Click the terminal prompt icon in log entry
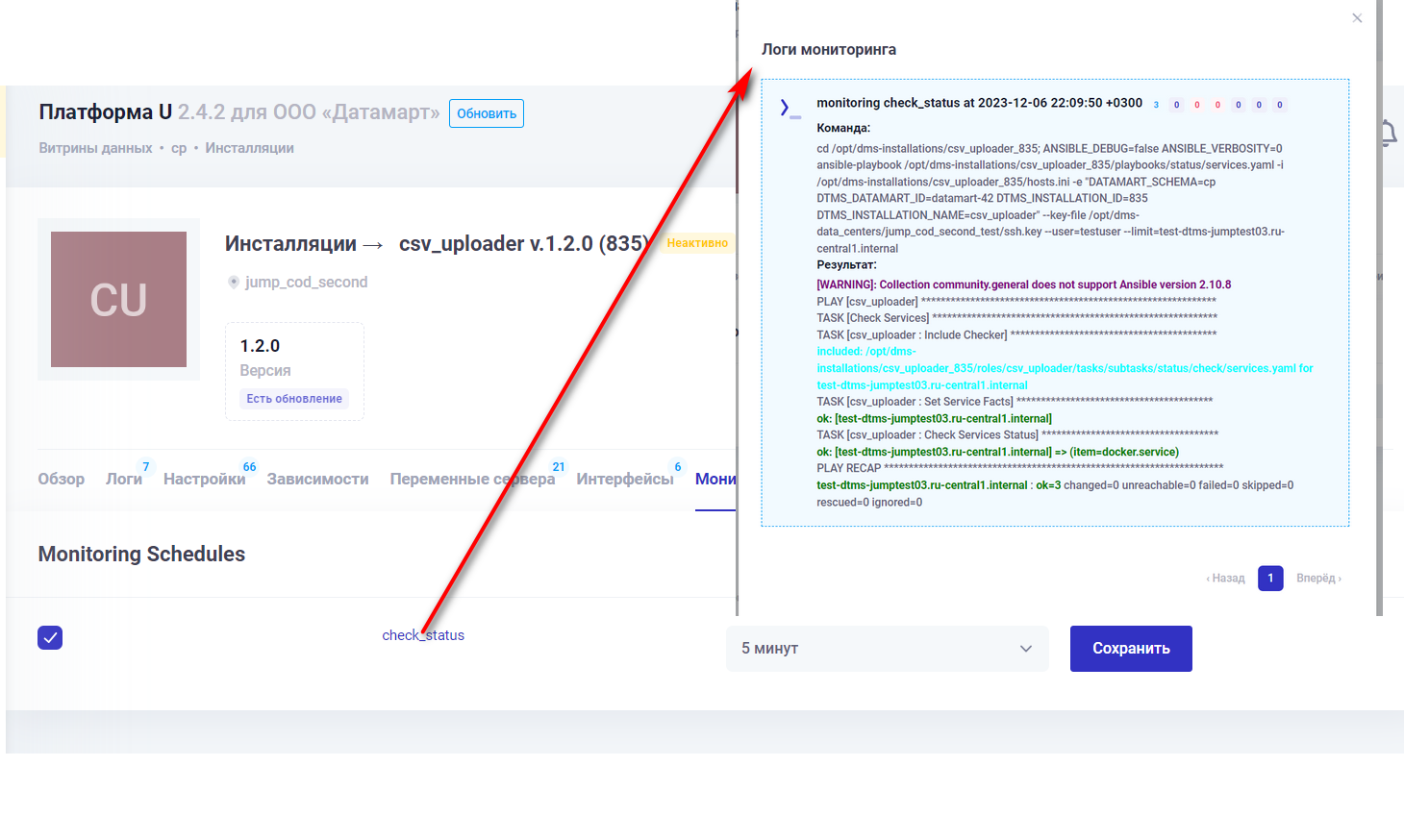1404x840 pixels. click(x=790, y=109)
